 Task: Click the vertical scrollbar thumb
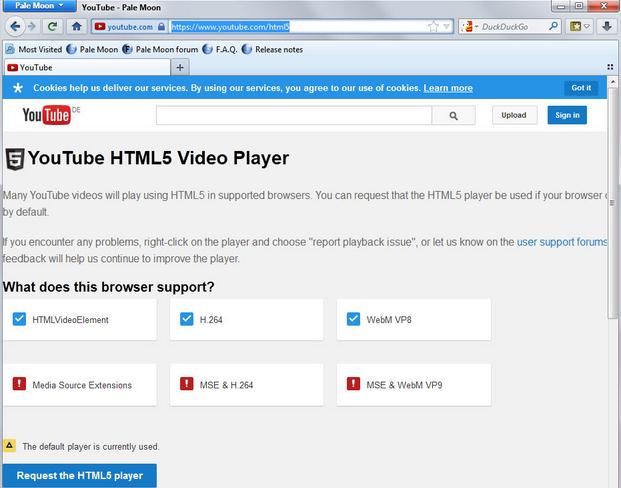[613, 203]
